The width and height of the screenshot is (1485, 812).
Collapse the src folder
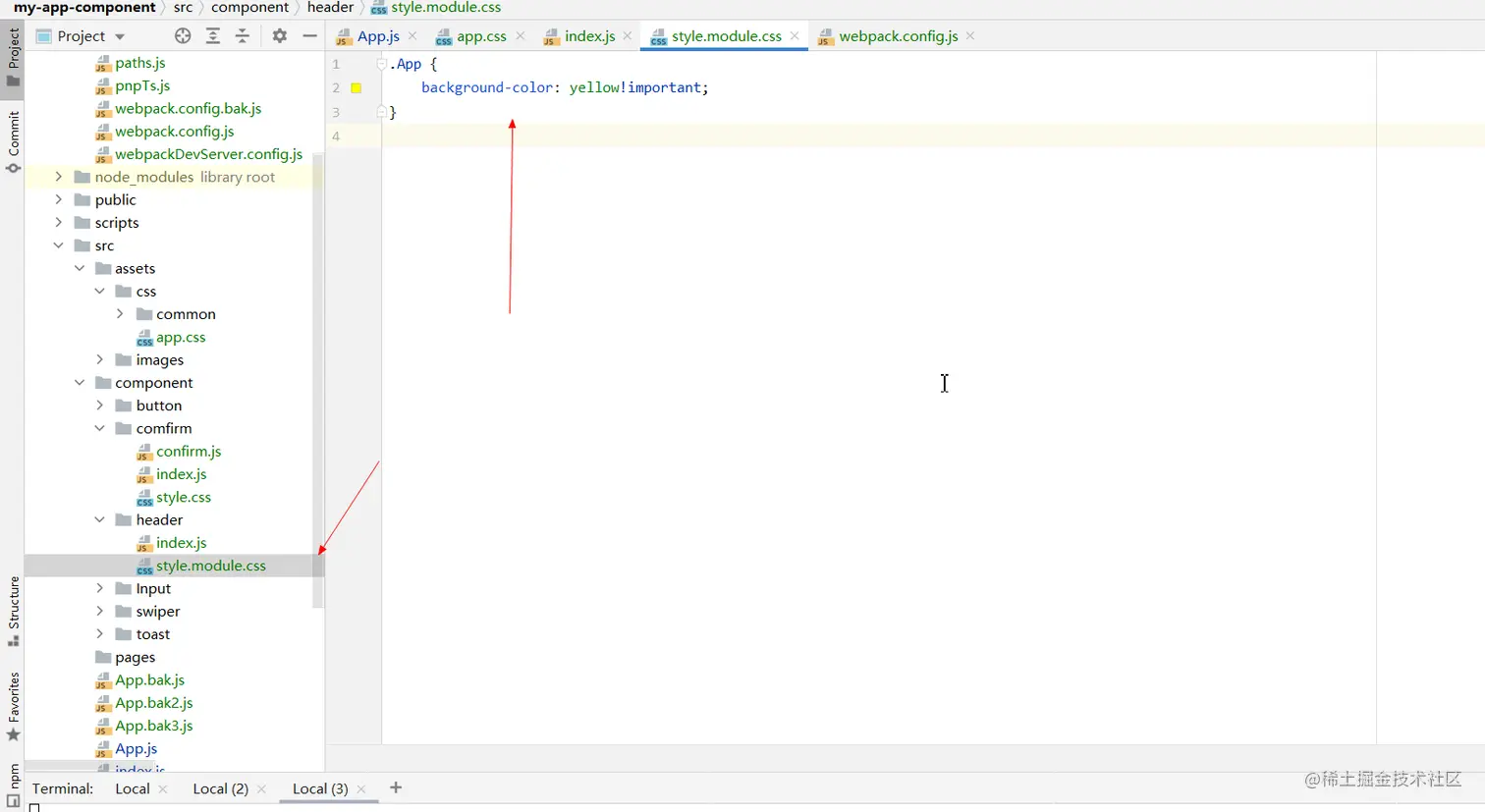(59, 245)
